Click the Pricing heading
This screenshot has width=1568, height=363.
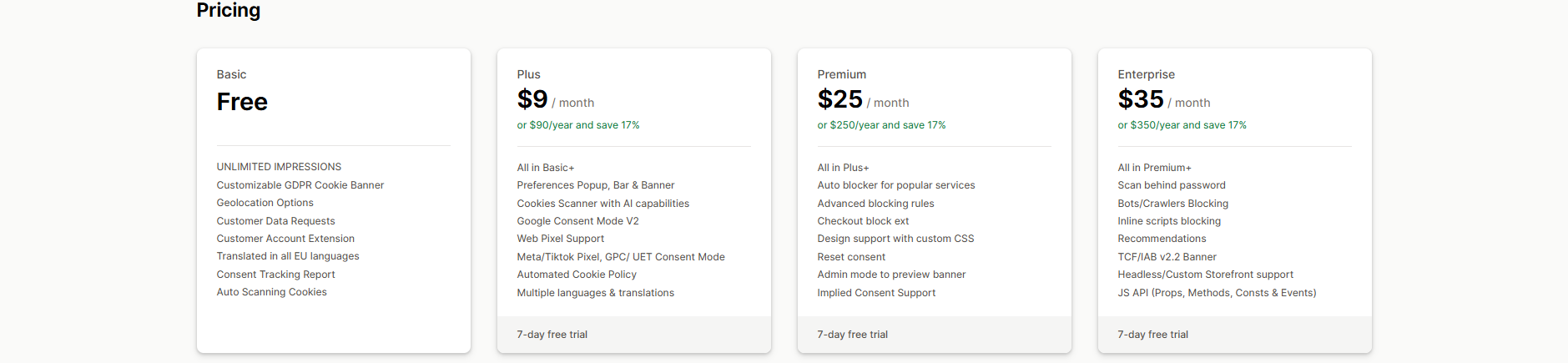click(x=228, y=10)
